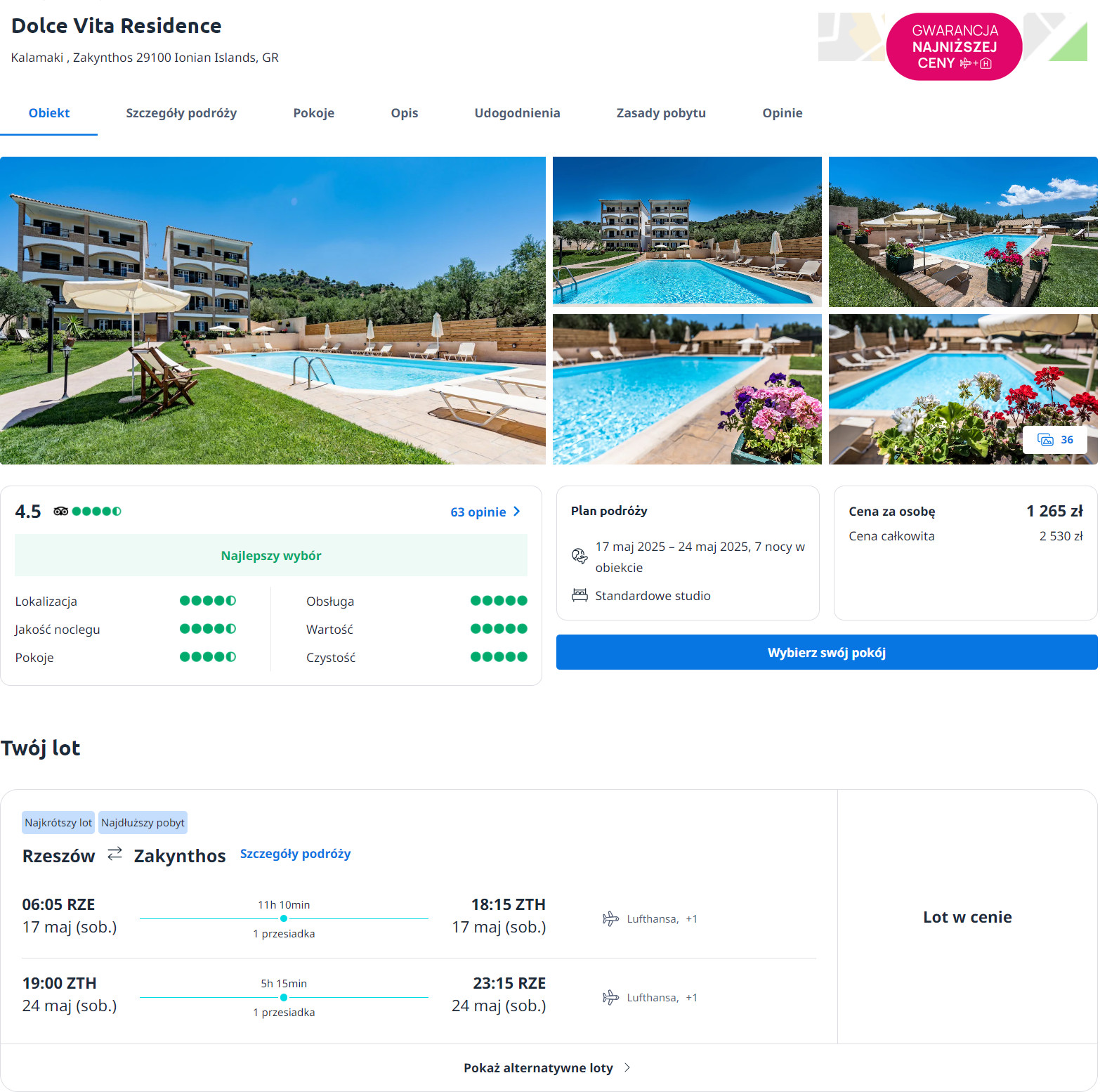The image size is (1100, 1092).
Task: Click the round-trip arrows between Rzeszów and Zakynthos
Action: click(114, 854)
